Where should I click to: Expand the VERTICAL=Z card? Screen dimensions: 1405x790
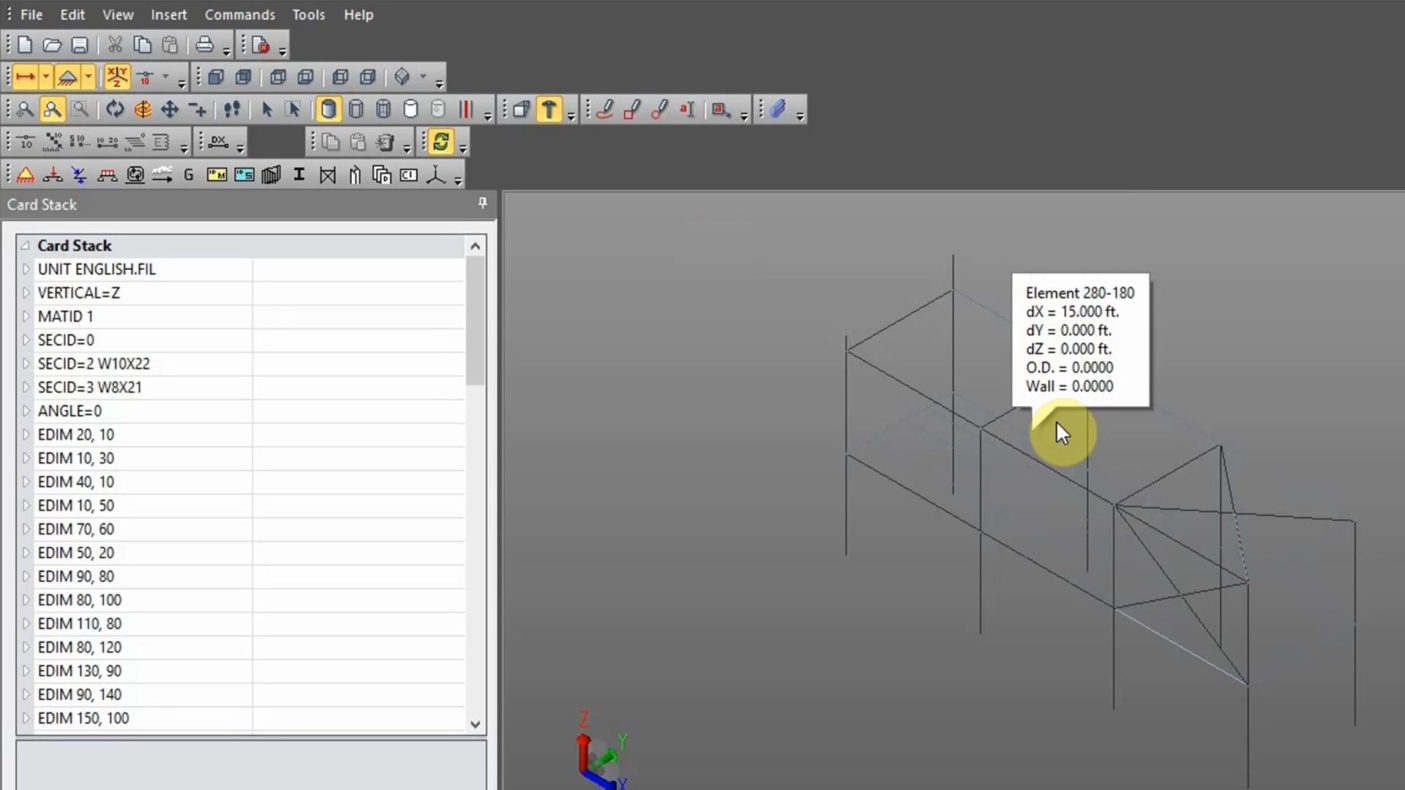[26, 293]
